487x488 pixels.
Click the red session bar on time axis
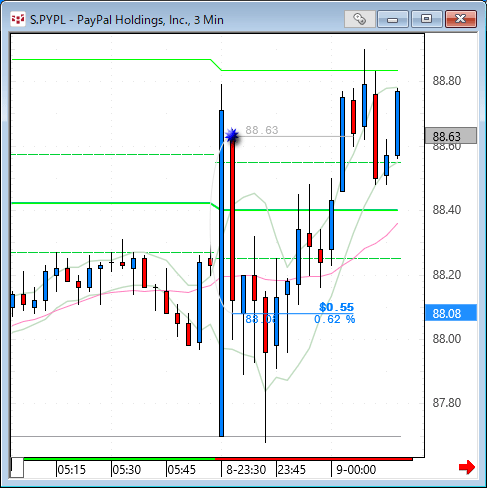[x=314, y=459]
